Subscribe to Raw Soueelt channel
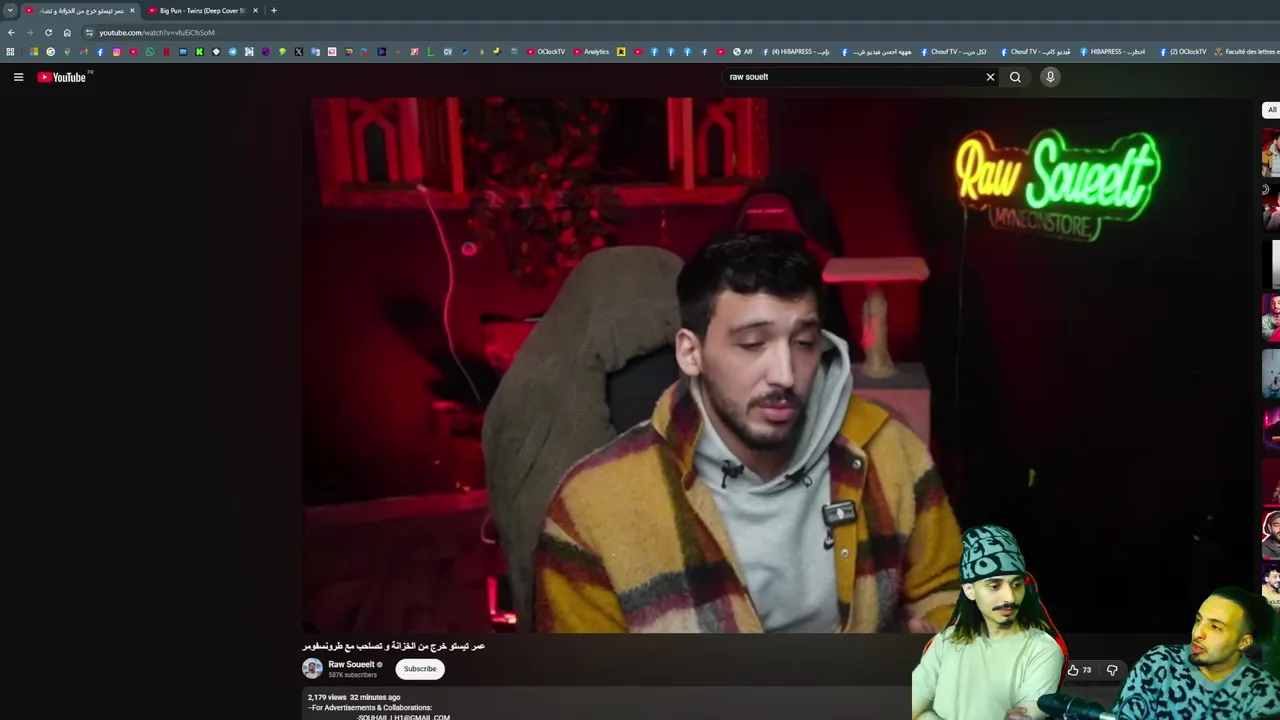 tap(420, 669)
